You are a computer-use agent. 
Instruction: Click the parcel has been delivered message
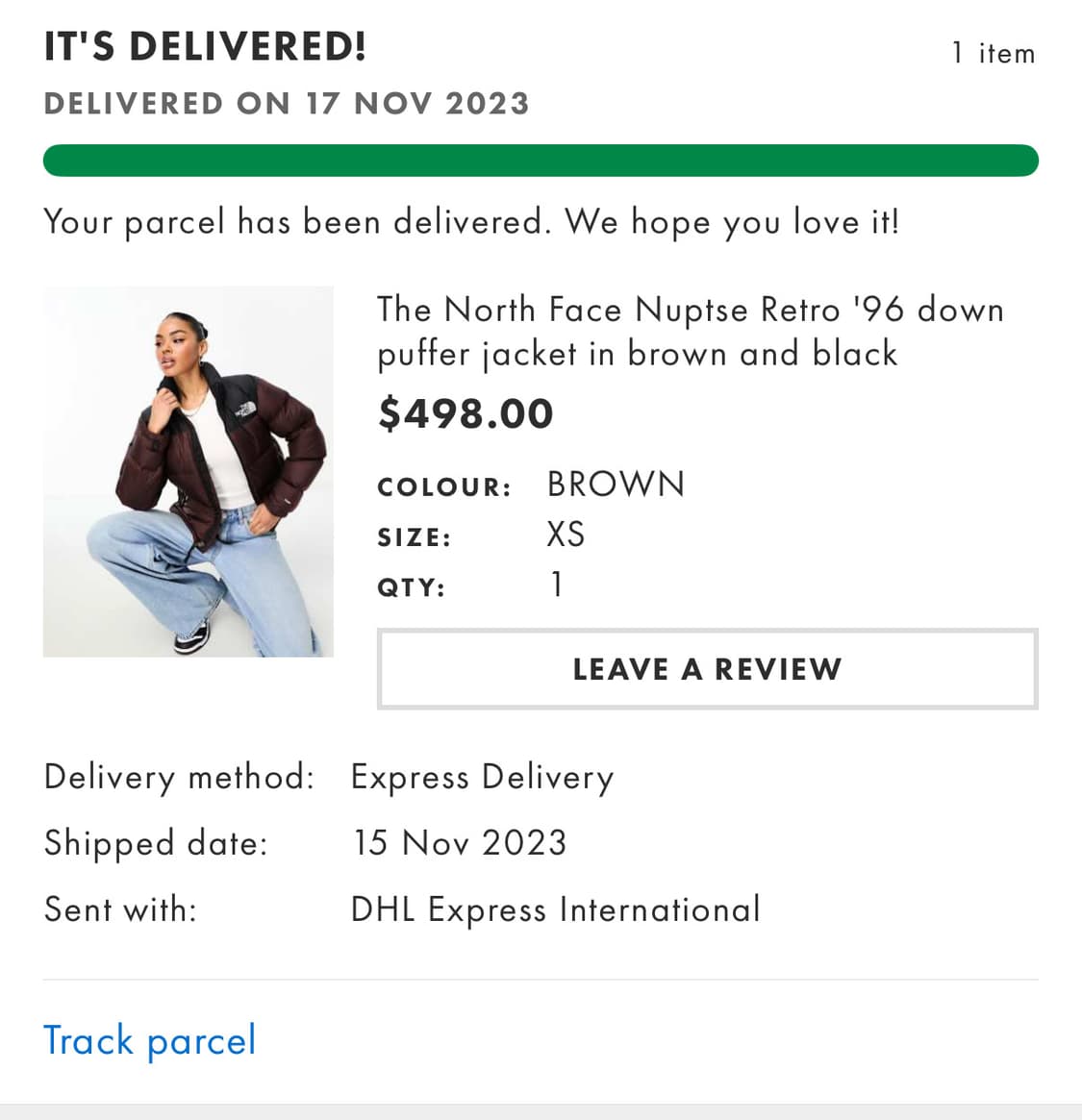point(471,222)
